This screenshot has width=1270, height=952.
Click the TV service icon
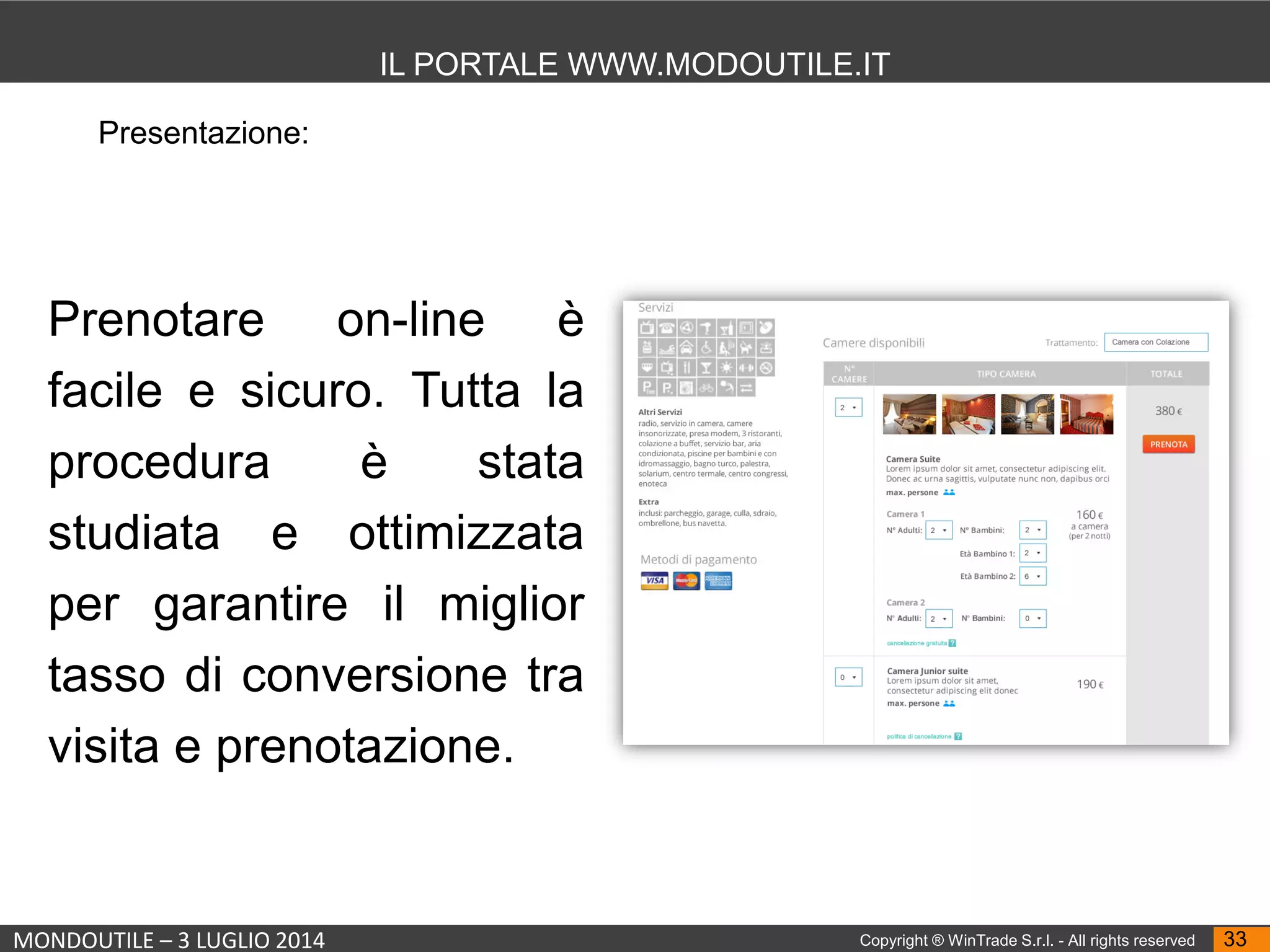(647, 327)
